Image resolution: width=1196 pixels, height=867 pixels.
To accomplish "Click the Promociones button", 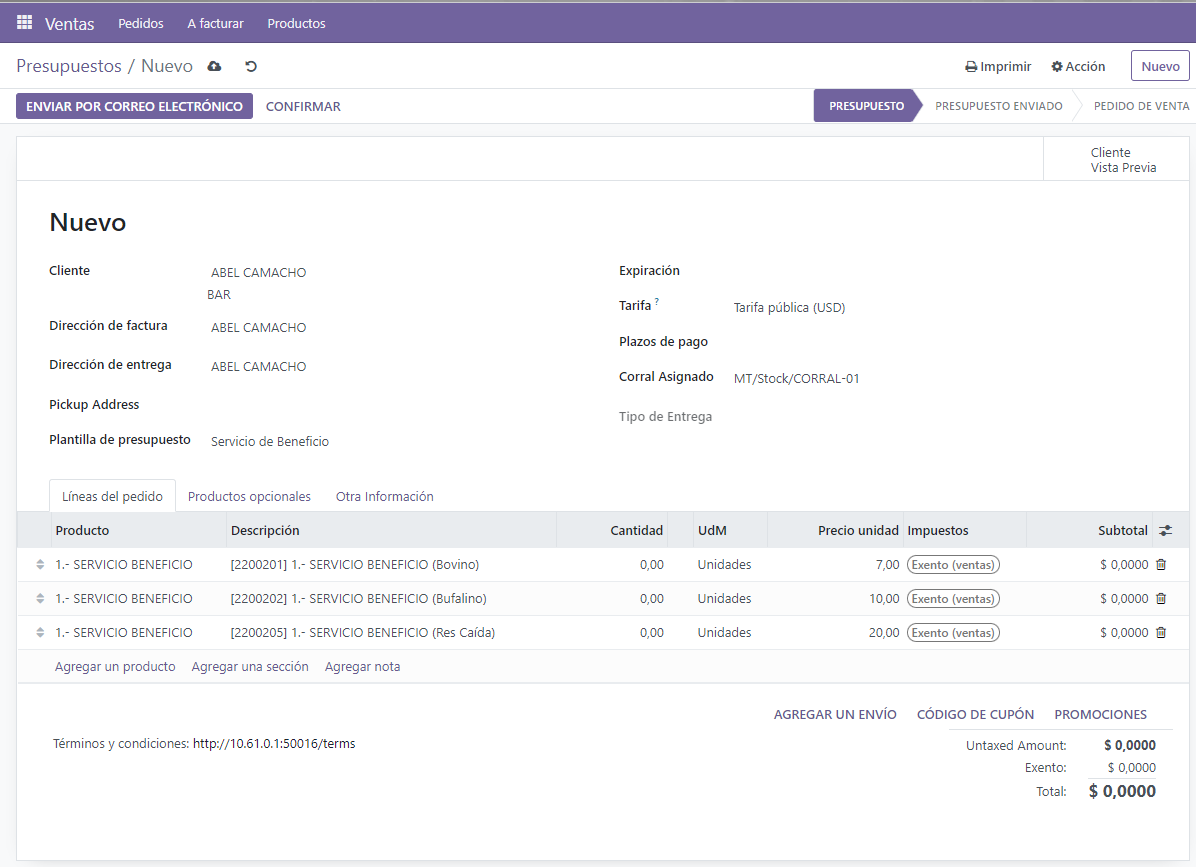I will click(x=1101, y=714).
